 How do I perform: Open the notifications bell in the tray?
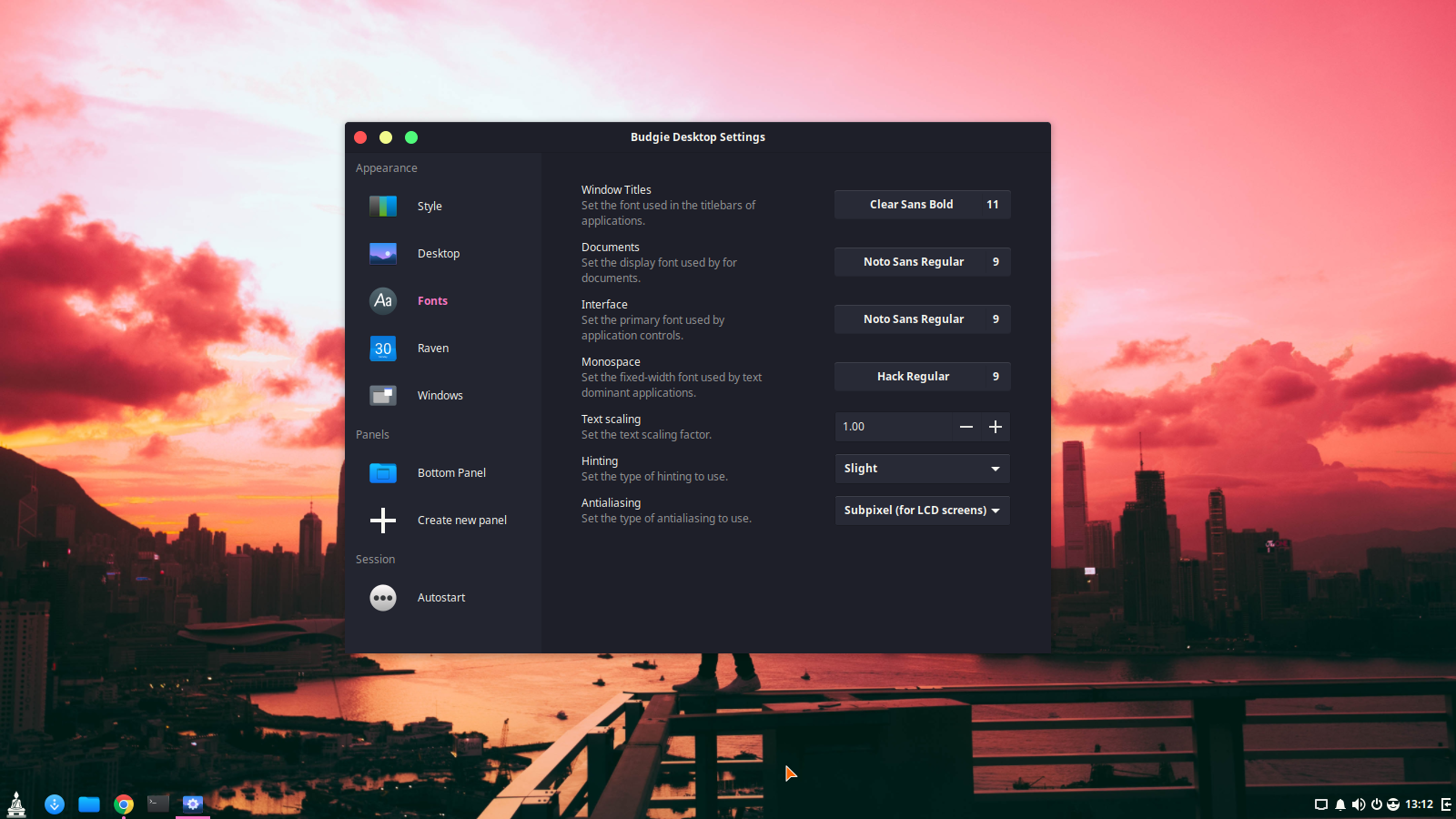pyautogui.click(x=1340, y=804)
